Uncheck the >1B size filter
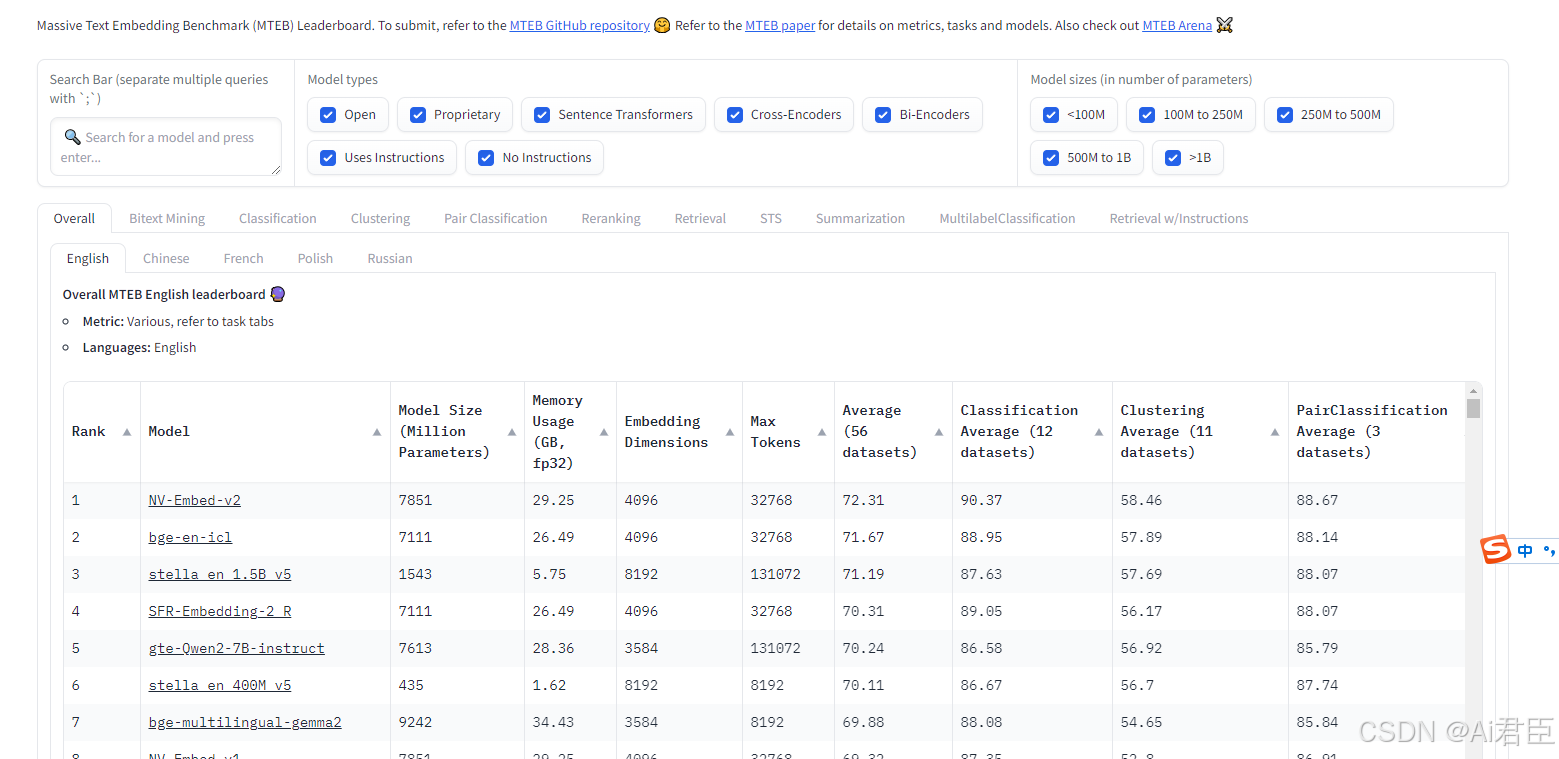The width and height of the screenshot is (1559, 759). tap(1173, 158)
